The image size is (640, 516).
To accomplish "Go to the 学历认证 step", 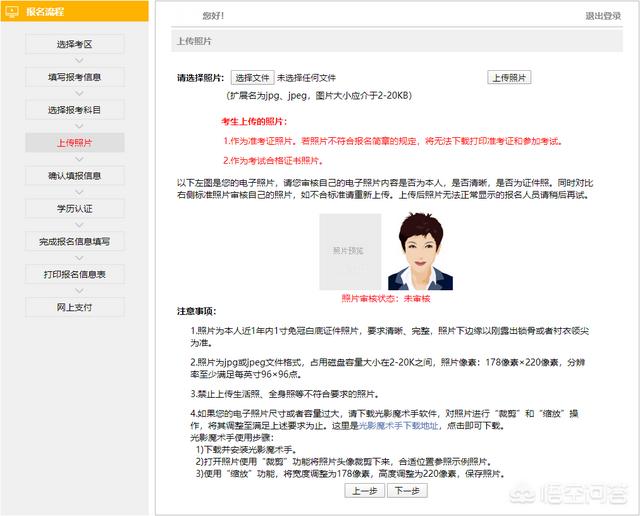I will (75, 208).
